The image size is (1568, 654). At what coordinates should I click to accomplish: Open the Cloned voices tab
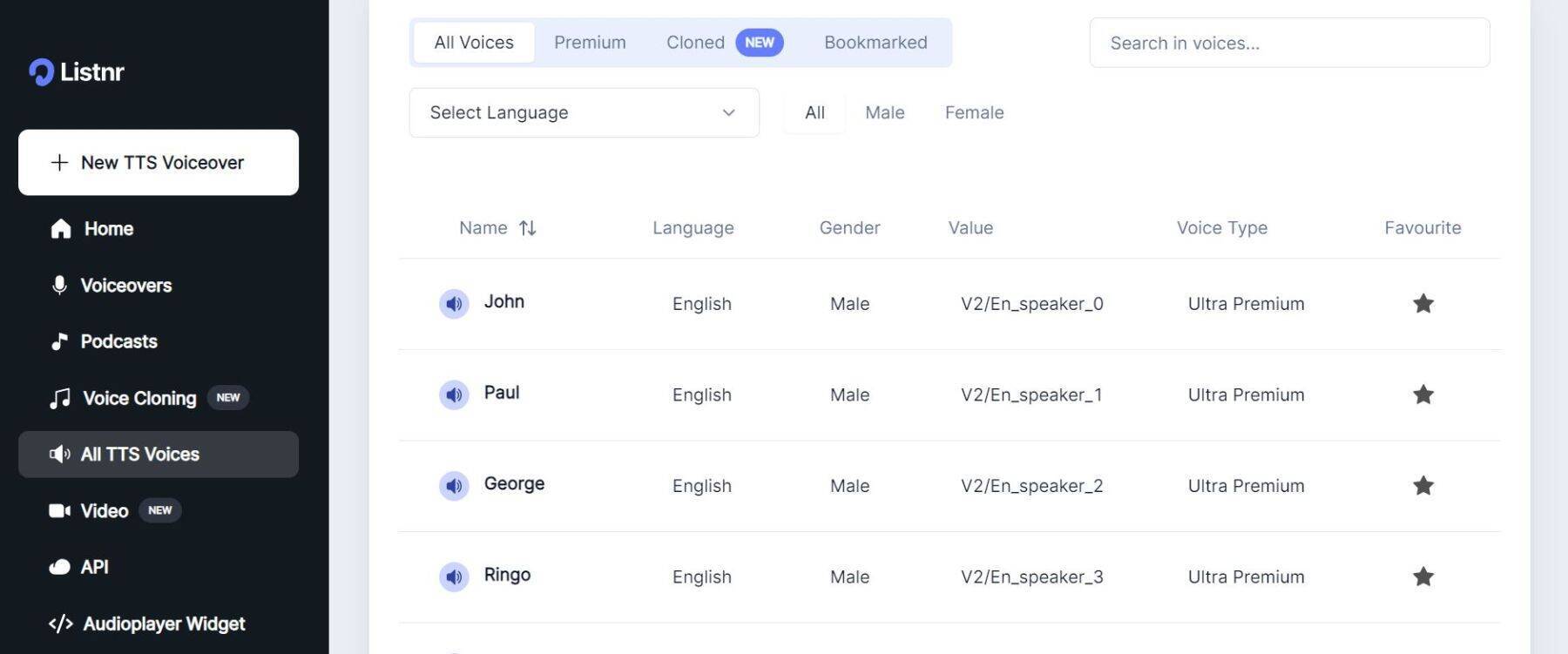[x=695, y=43]
